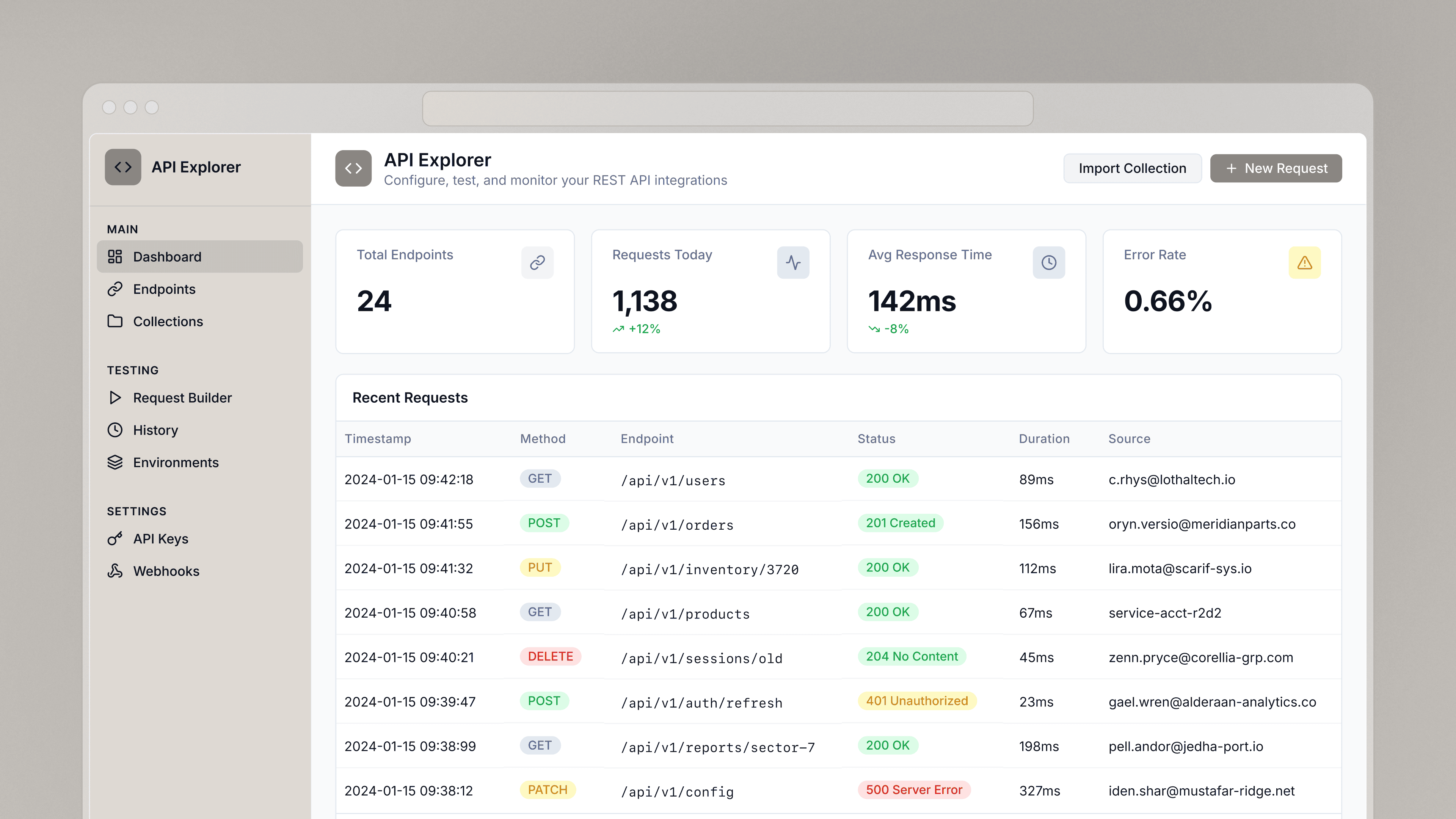Image resolution: width=1456 pixels, height=819 pixels.
Task: Click the warning triangle icon on Error Rate
Action: (1304, 262)
